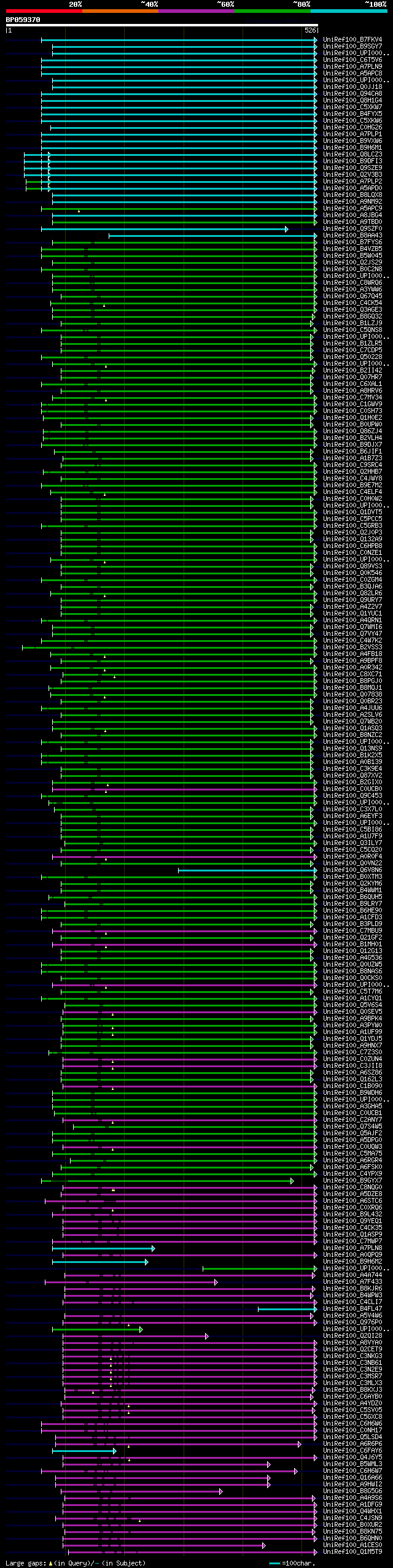The width and height of the screenshot is (393, 1568).
Task: Select the UniRef100_B8G5G6 label
Action: point(352,1491)
